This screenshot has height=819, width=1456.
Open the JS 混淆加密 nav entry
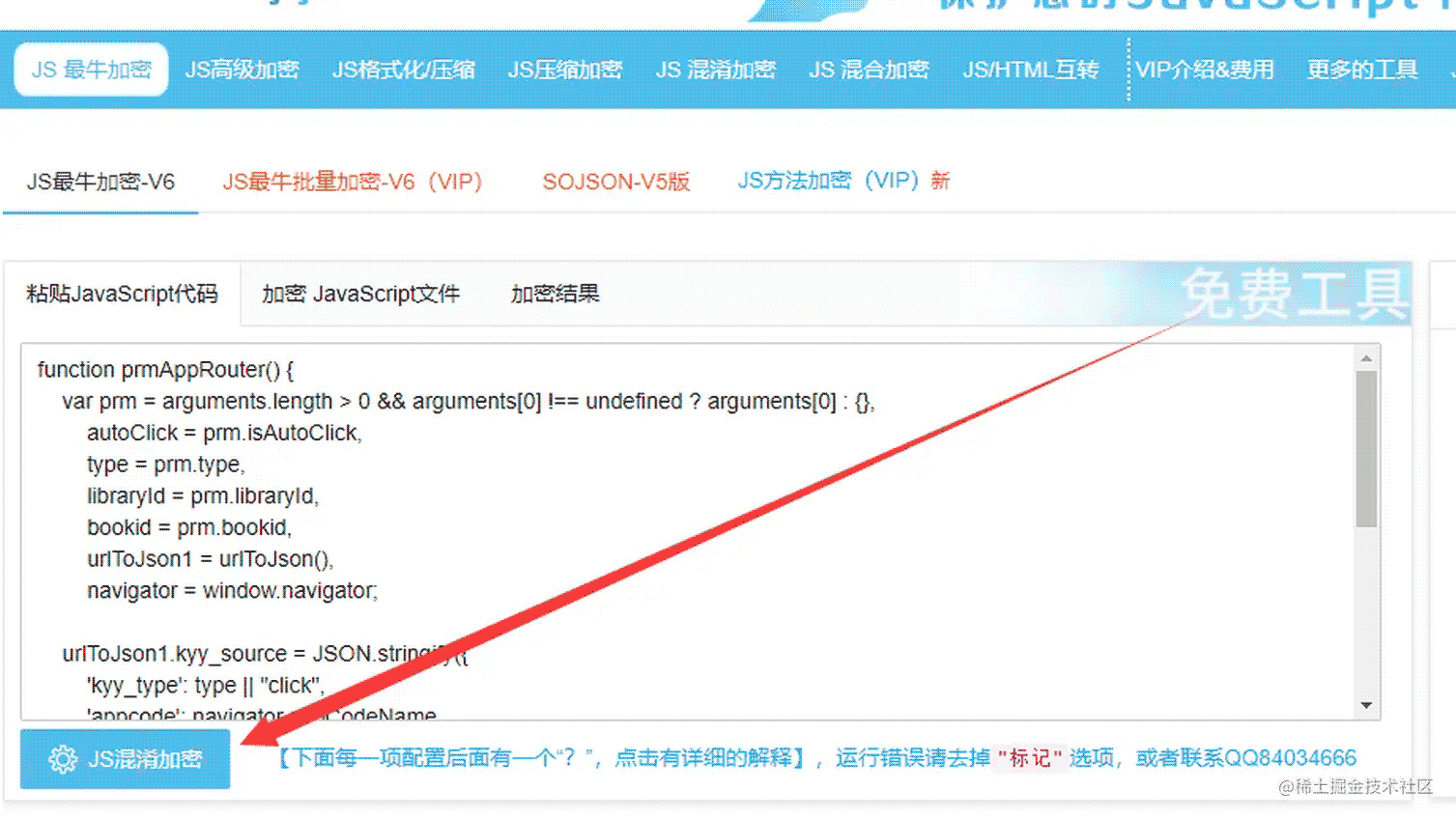(x=716, y=69)
